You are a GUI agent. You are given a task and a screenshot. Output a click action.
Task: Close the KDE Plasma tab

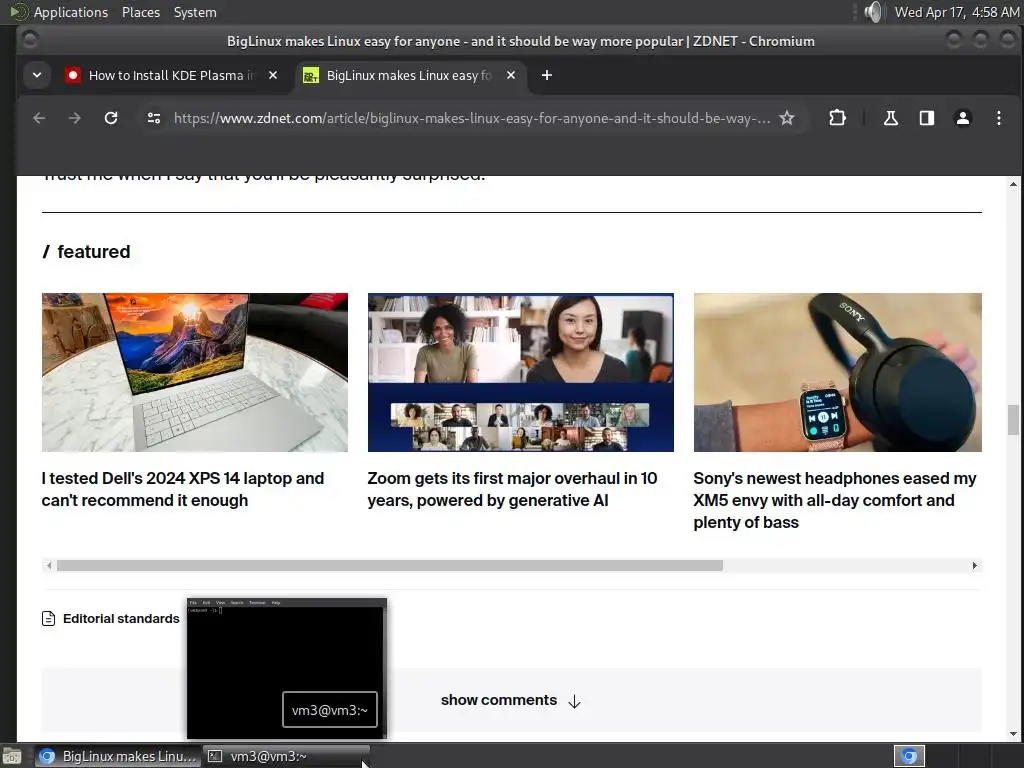tap(273, 76)
